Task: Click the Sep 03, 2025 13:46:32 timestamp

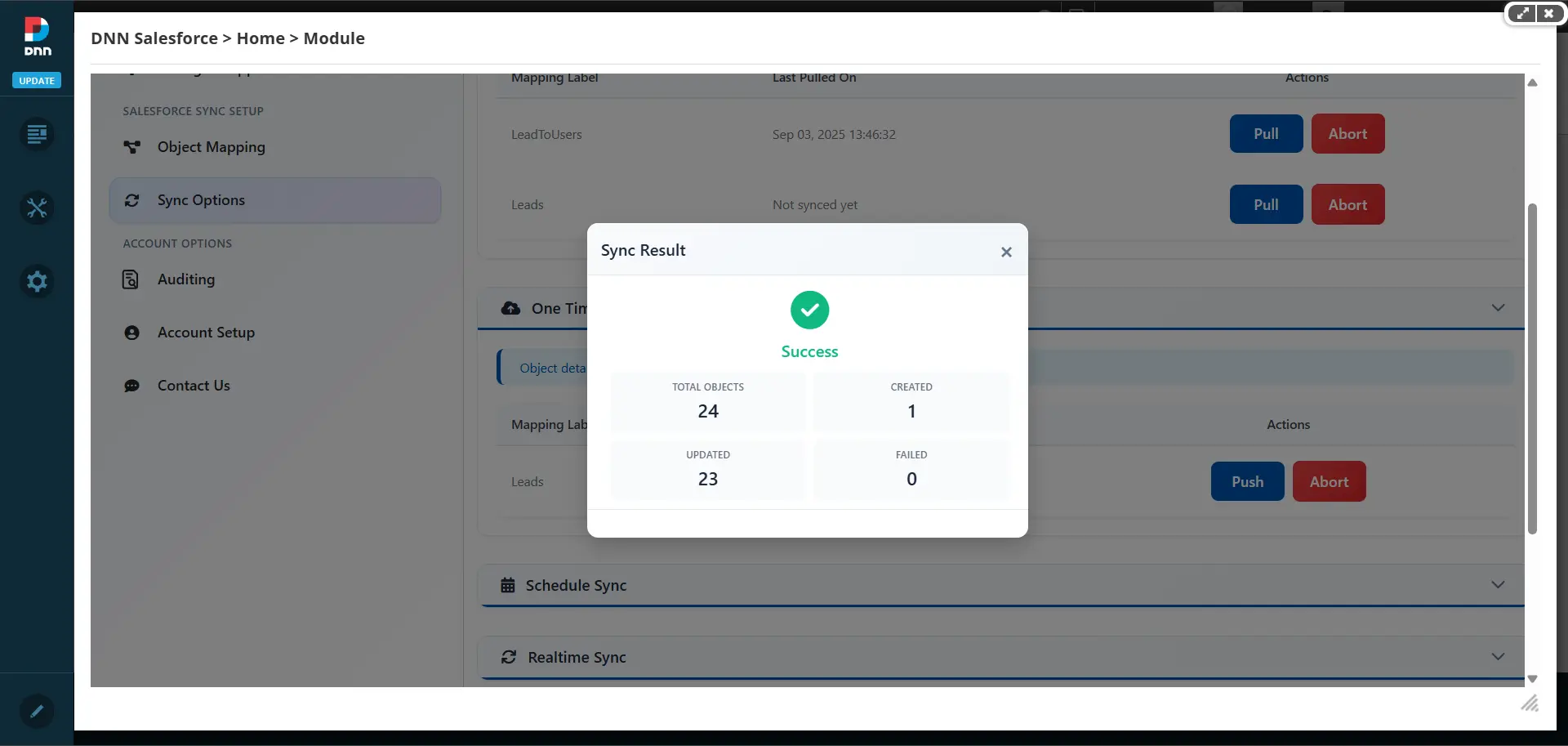Action: coord(834,135)
